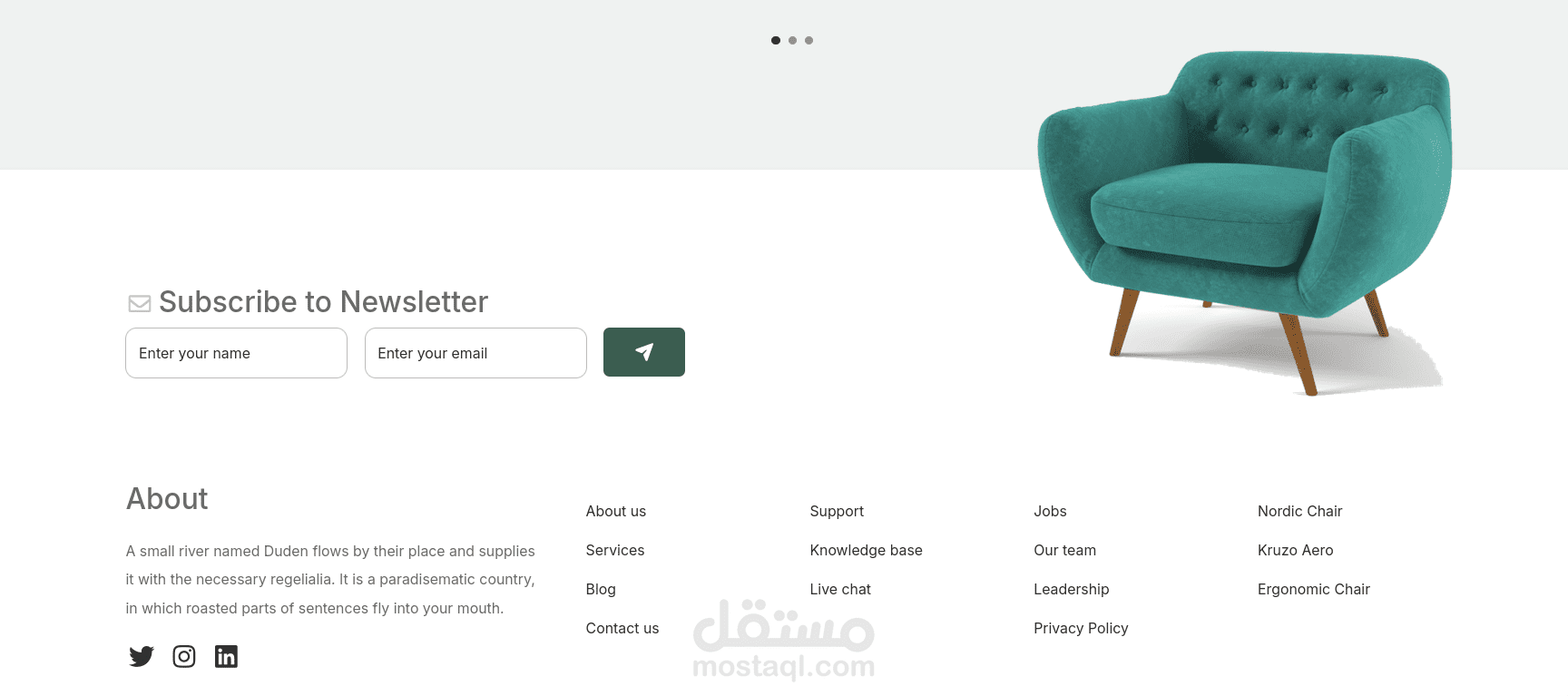Focus the Enter your email field
Screen dimensions: 1568x696
coord(475,353)
